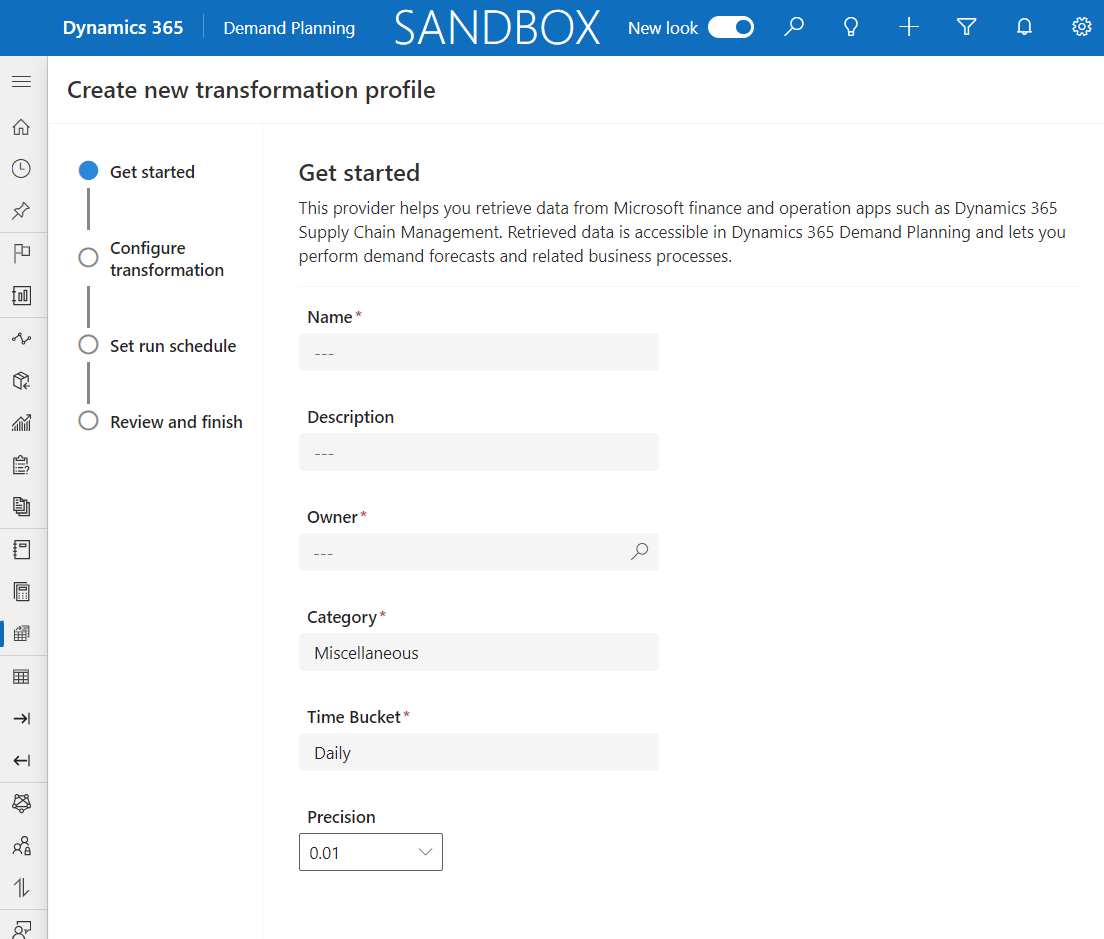Open notifications bell icon
The height and width of the screenshot is (939, 1104).
1024,27
